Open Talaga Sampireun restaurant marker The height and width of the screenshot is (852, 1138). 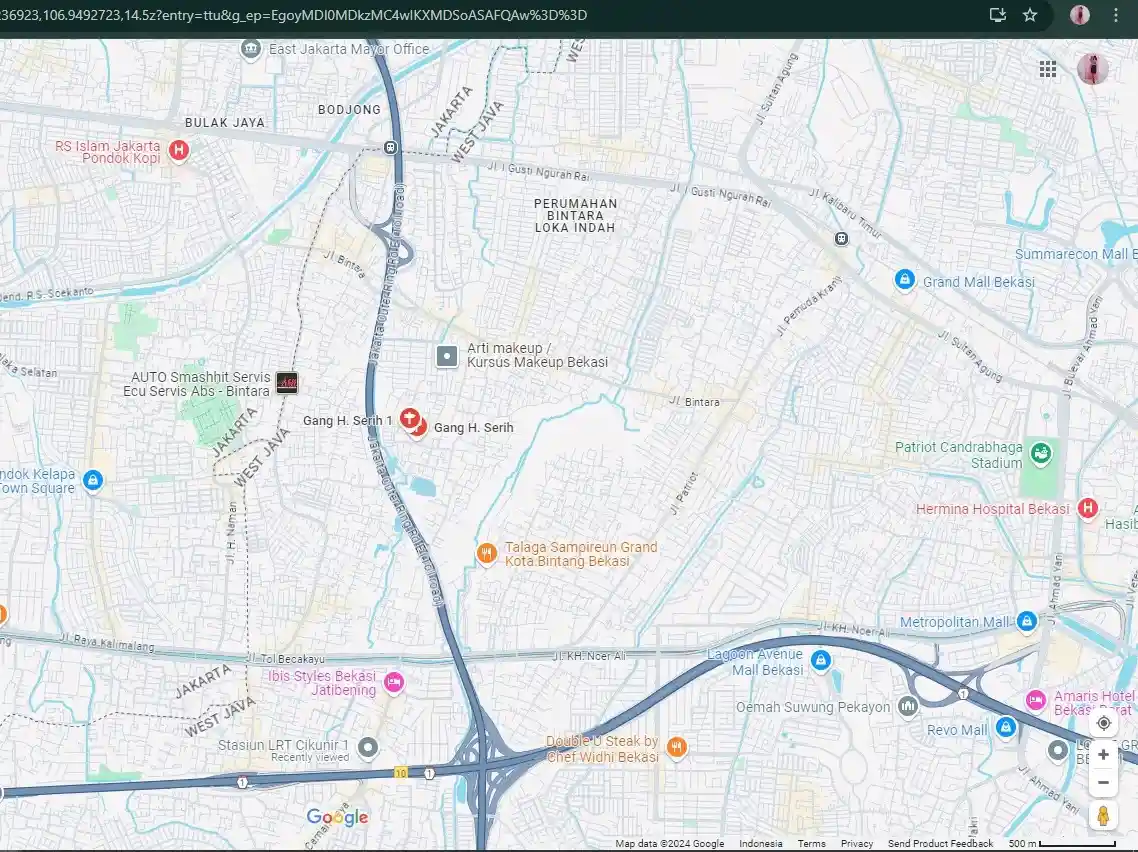[486, 553]
